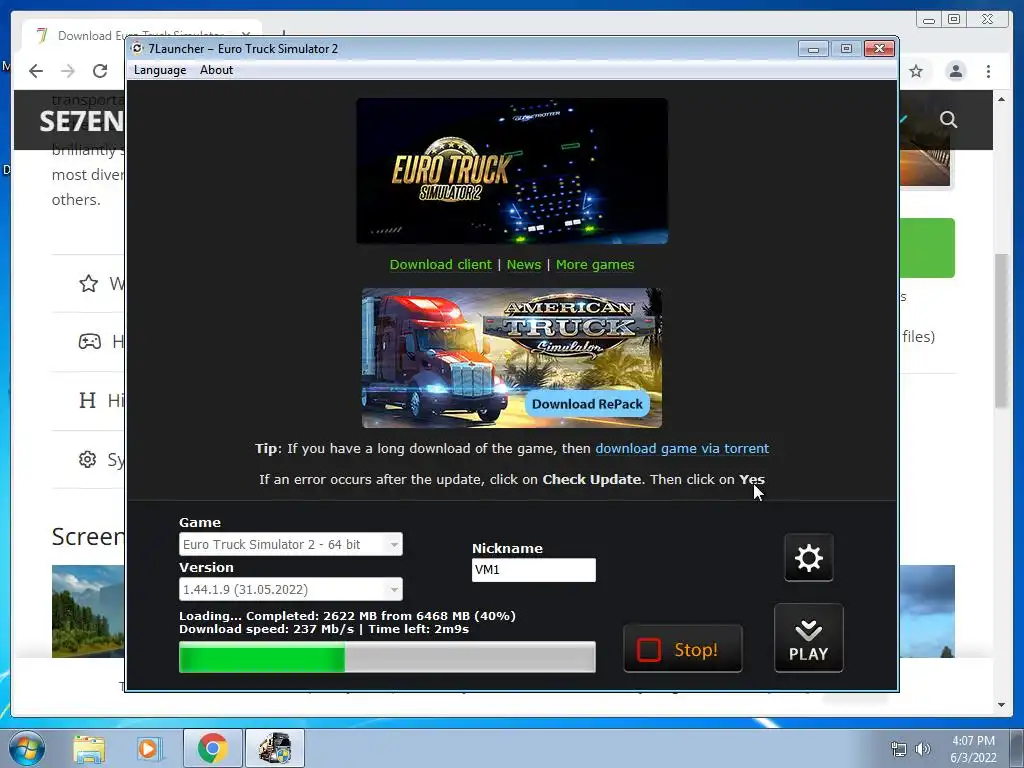This screenshot has width=1024, height=768.
Task: Start the game with PLAY button
Action: click(808, 638)
